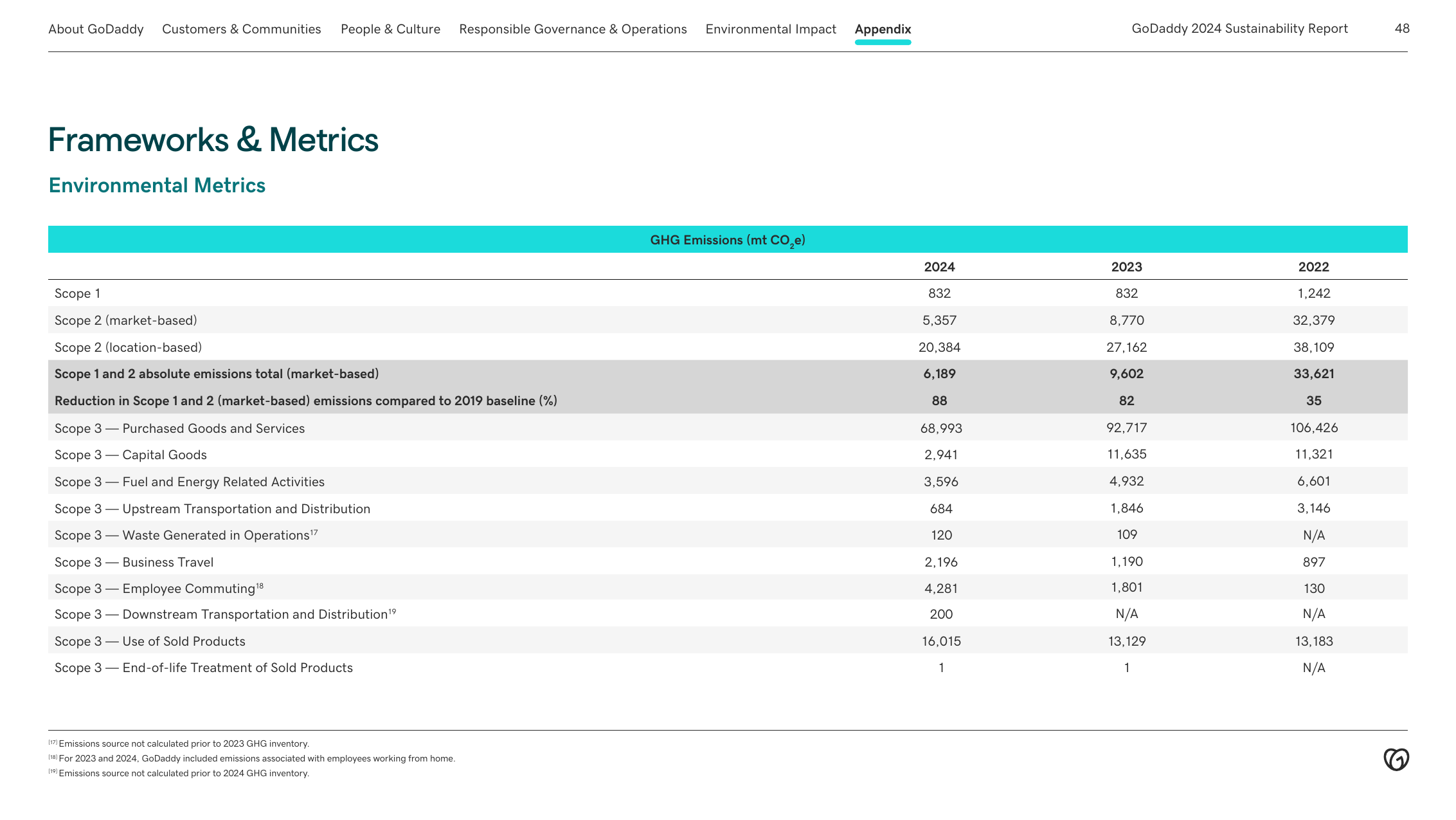
Task: Click the value 20,384
Action: pos(939,347)
